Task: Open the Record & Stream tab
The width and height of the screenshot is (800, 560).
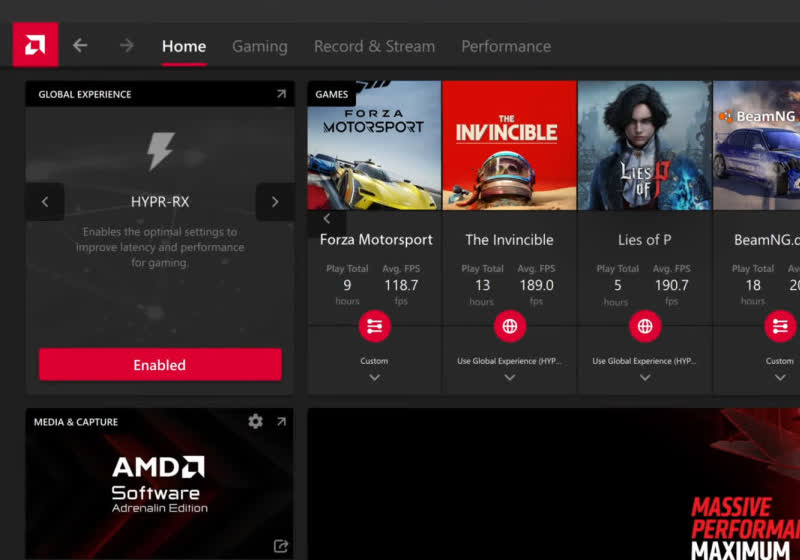Action: (374, 46)
